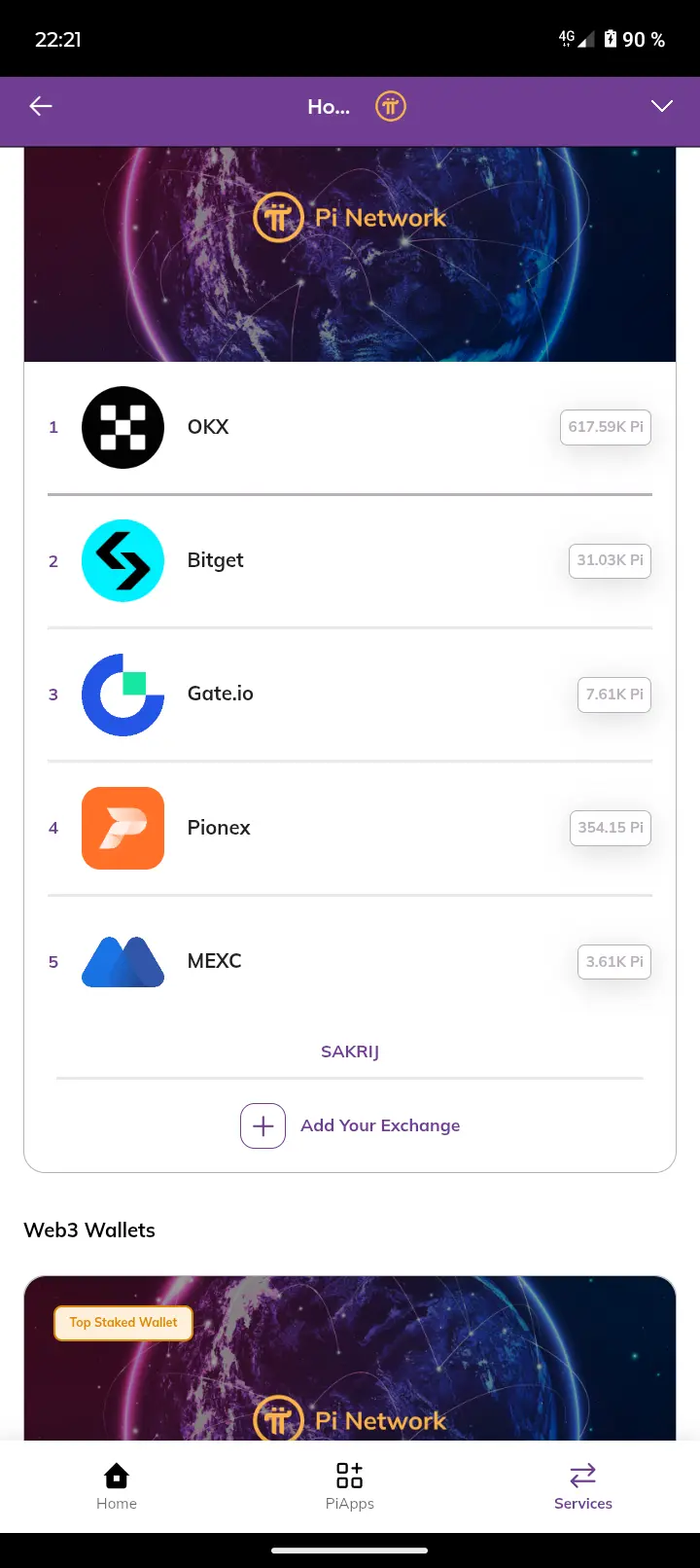Image resolution: width=700 pixels, height=1568 pixels.
Task: Expand the header chevron dropdown
Action: point(662,107)
